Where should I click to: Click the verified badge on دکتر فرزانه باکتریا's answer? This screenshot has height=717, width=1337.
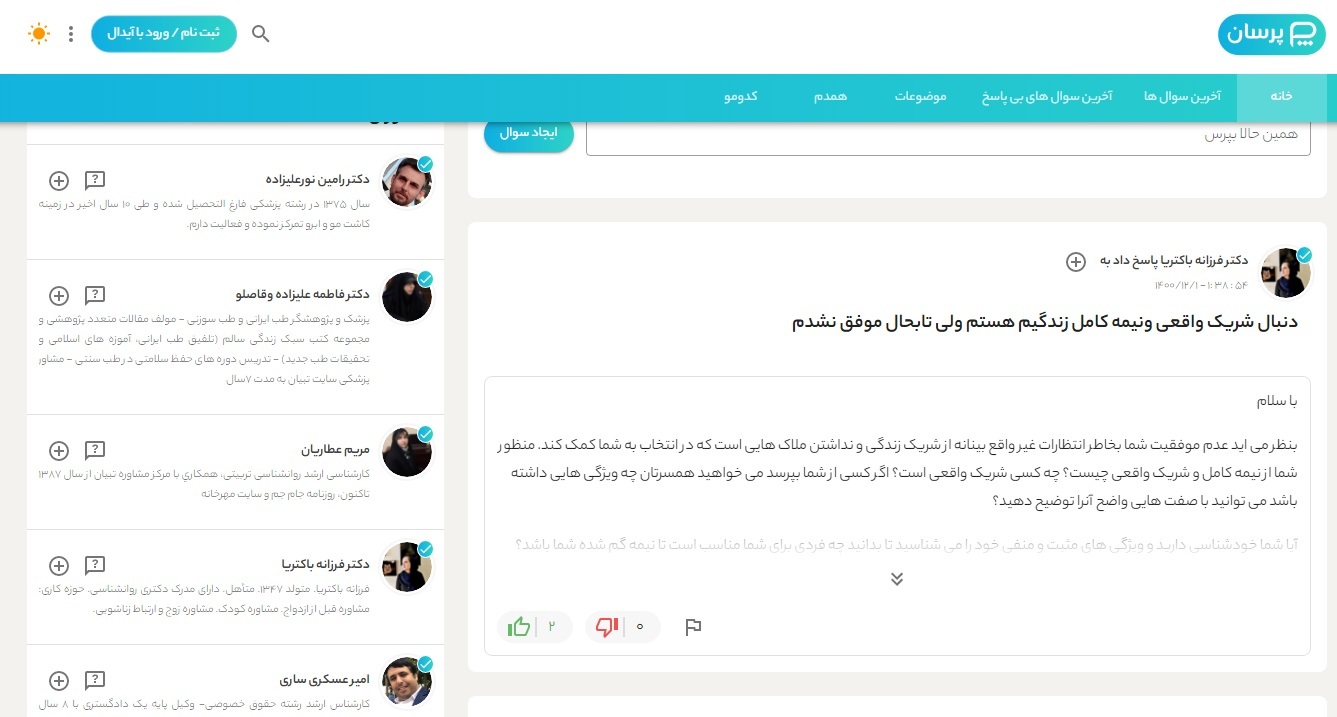click(1305, 255)
